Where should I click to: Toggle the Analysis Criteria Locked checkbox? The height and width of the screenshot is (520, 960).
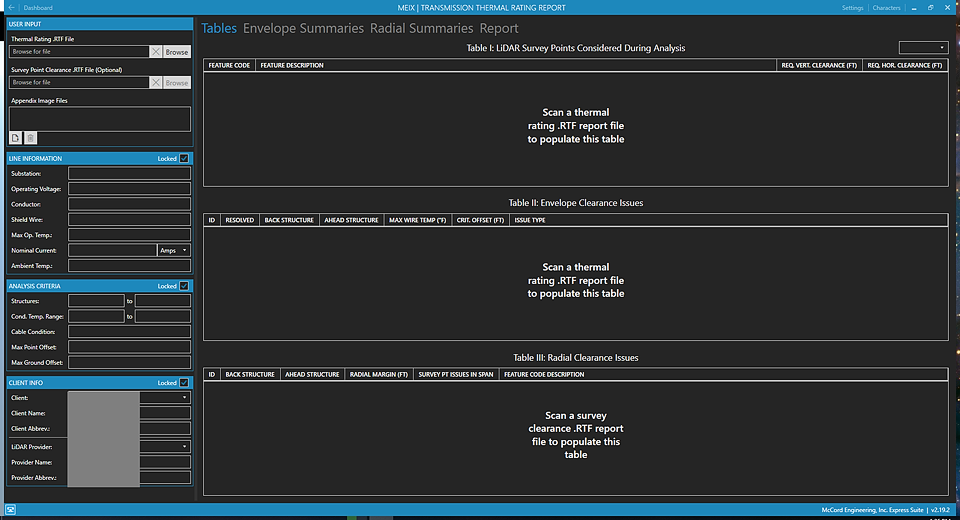point(184,286)
